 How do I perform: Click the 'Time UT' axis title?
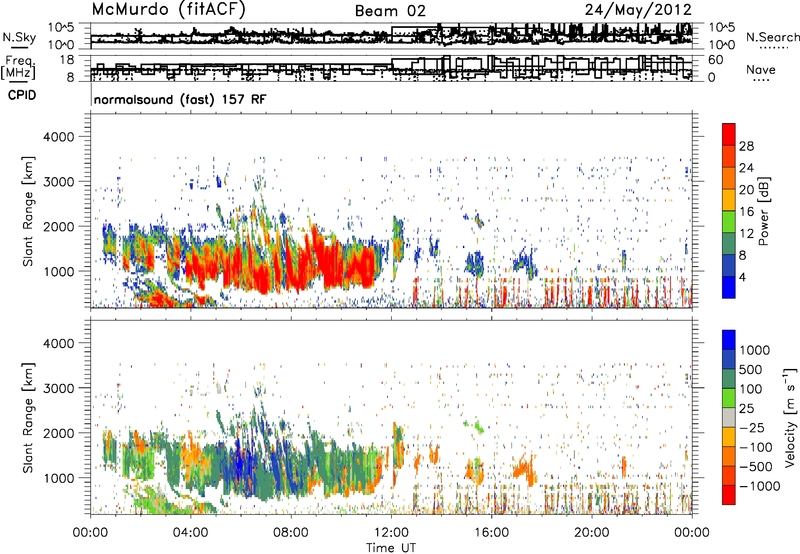click(391, 548)
